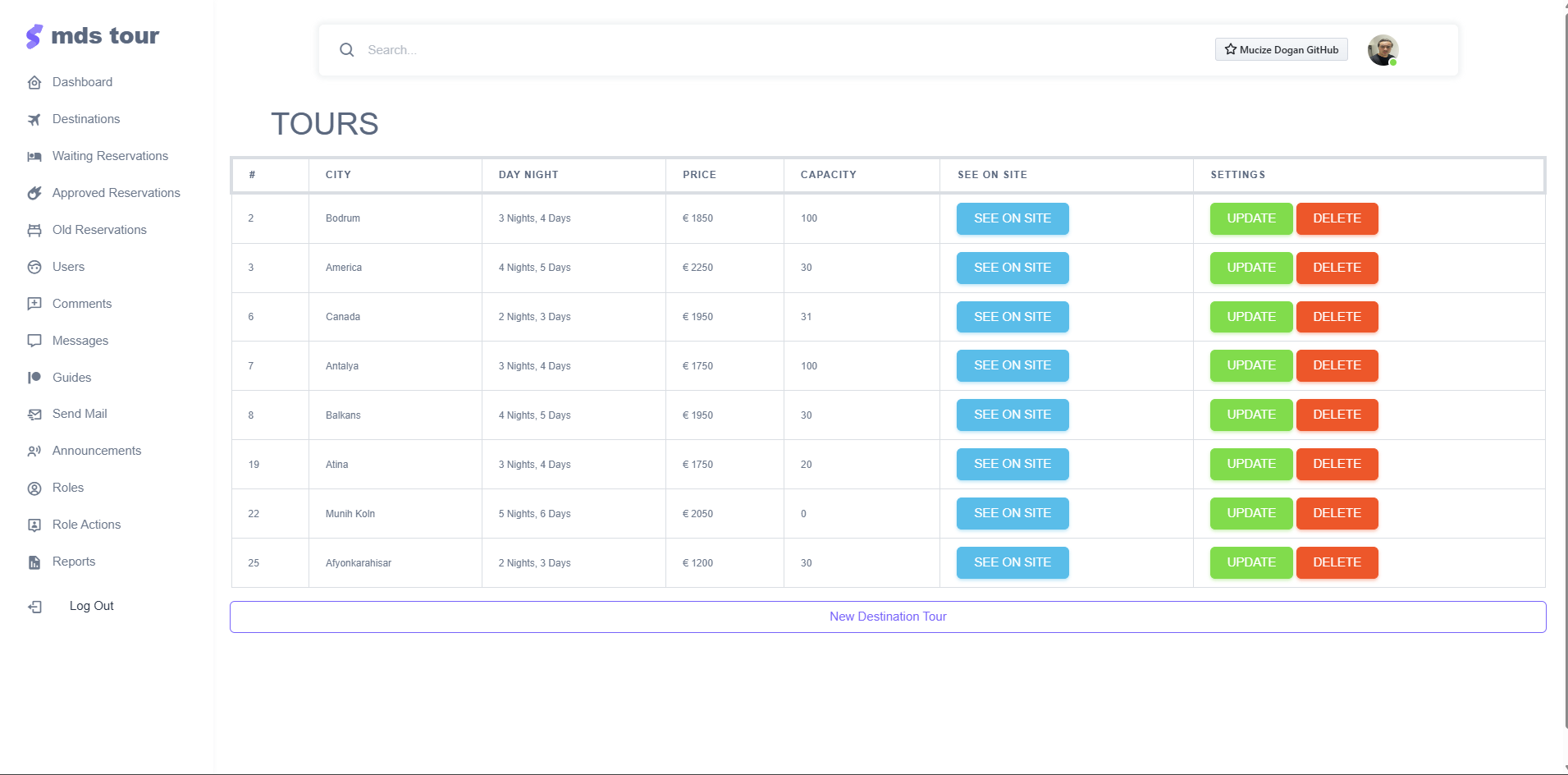Viewport: 1568px width, 775px height.
Task: Click the Log Out exit icon
Action: click(35, 607)
